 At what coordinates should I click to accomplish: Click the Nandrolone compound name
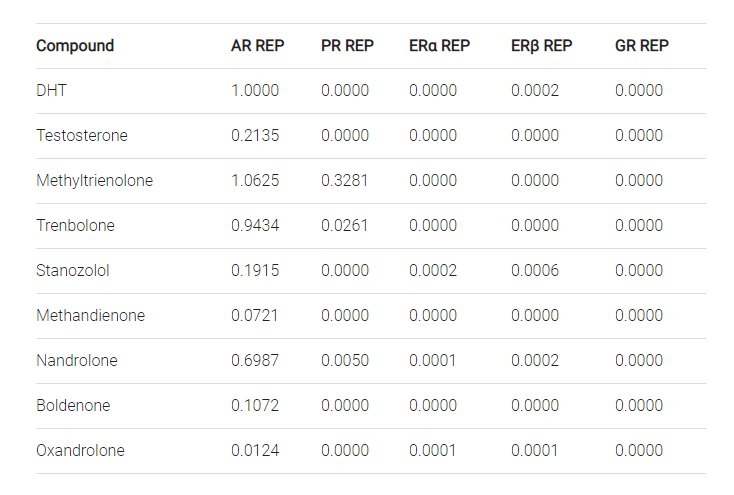click(77, 360)
